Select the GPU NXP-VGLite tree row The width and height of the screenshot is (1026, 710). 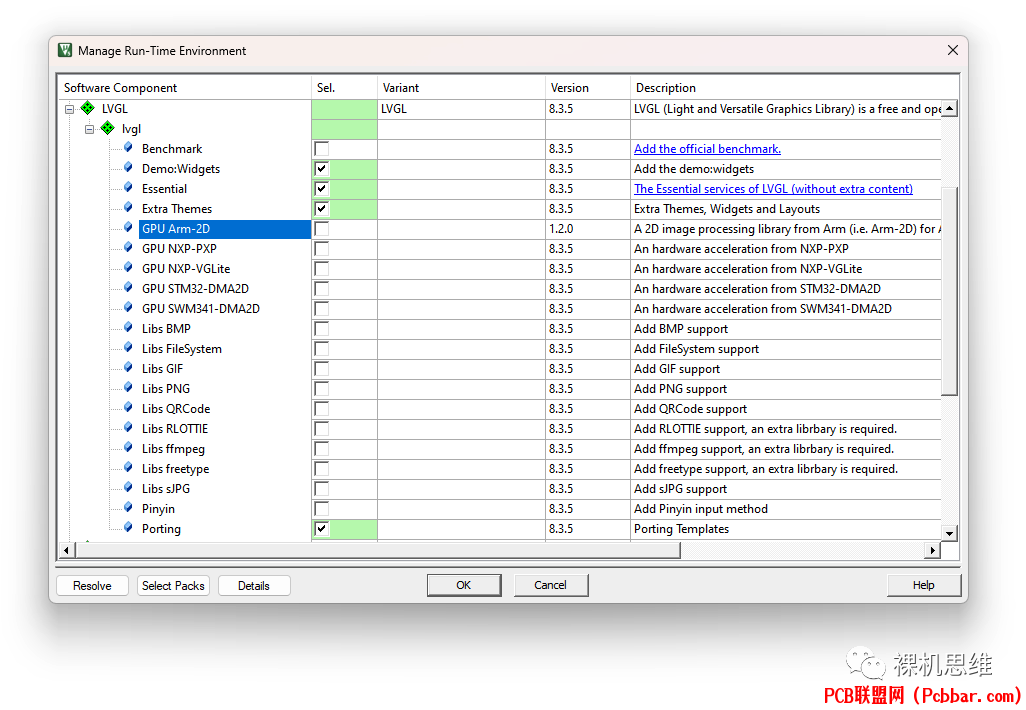pos(186,268)
